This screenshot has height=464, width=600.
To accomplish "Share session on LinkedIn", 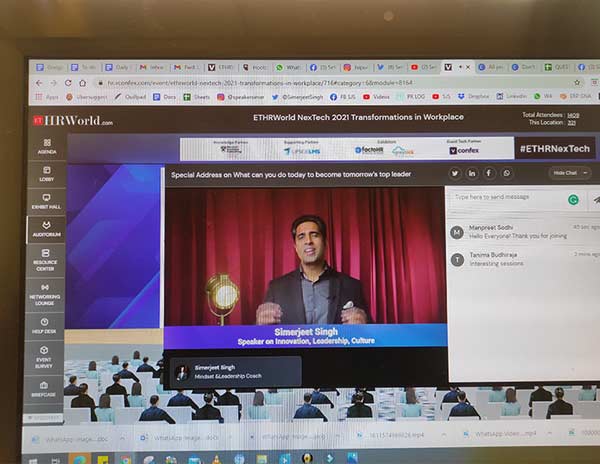I will click(x=472, y=173).
